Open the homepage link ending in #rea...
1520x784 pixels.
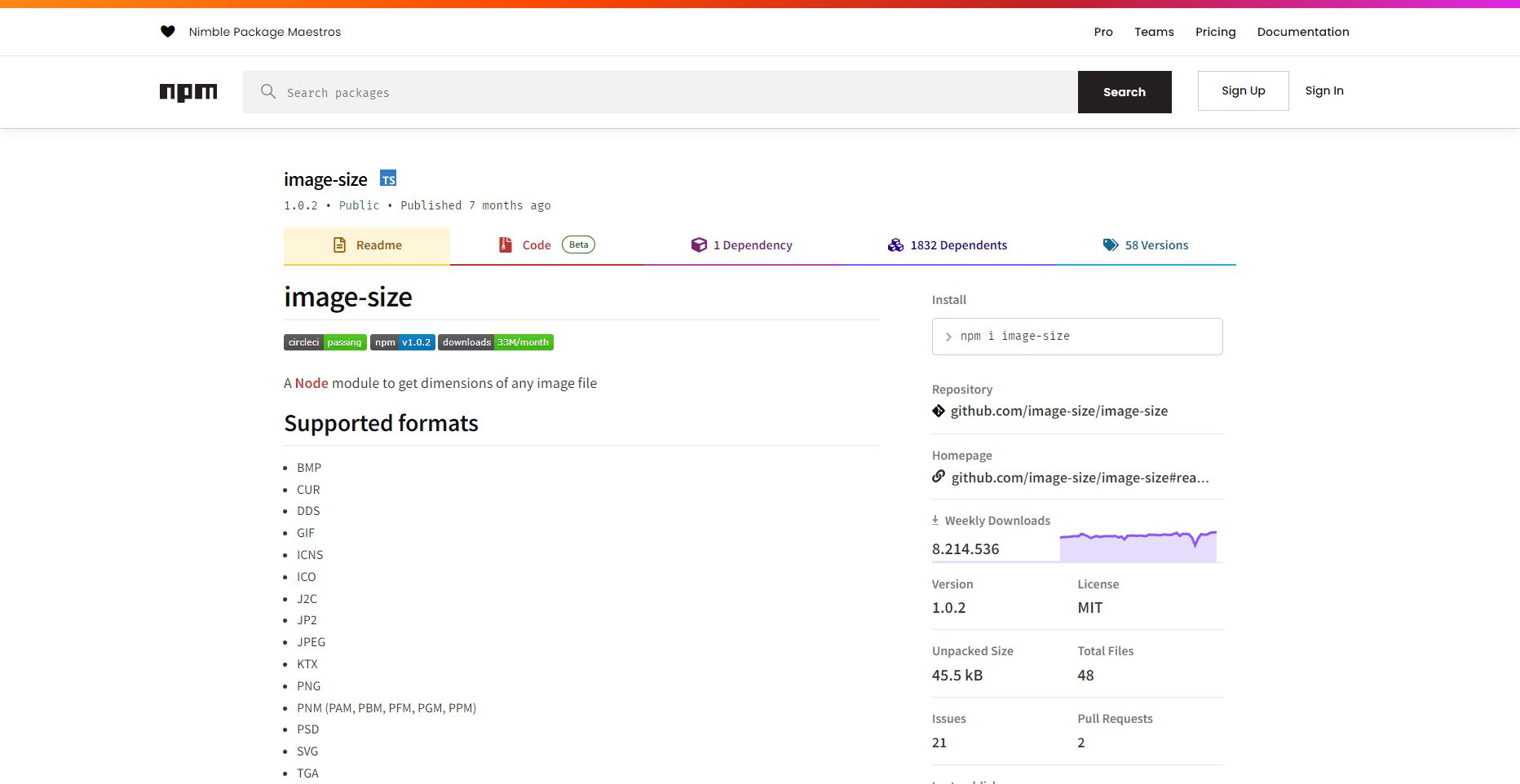[1080, 478]
